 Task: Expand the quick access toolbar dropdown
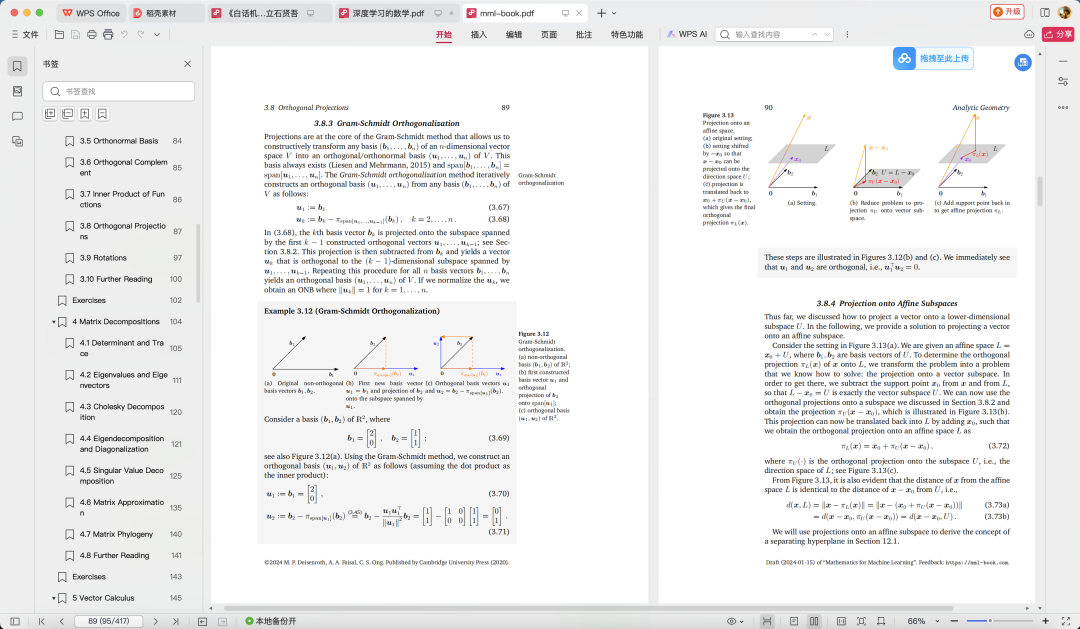pos(157,34)
